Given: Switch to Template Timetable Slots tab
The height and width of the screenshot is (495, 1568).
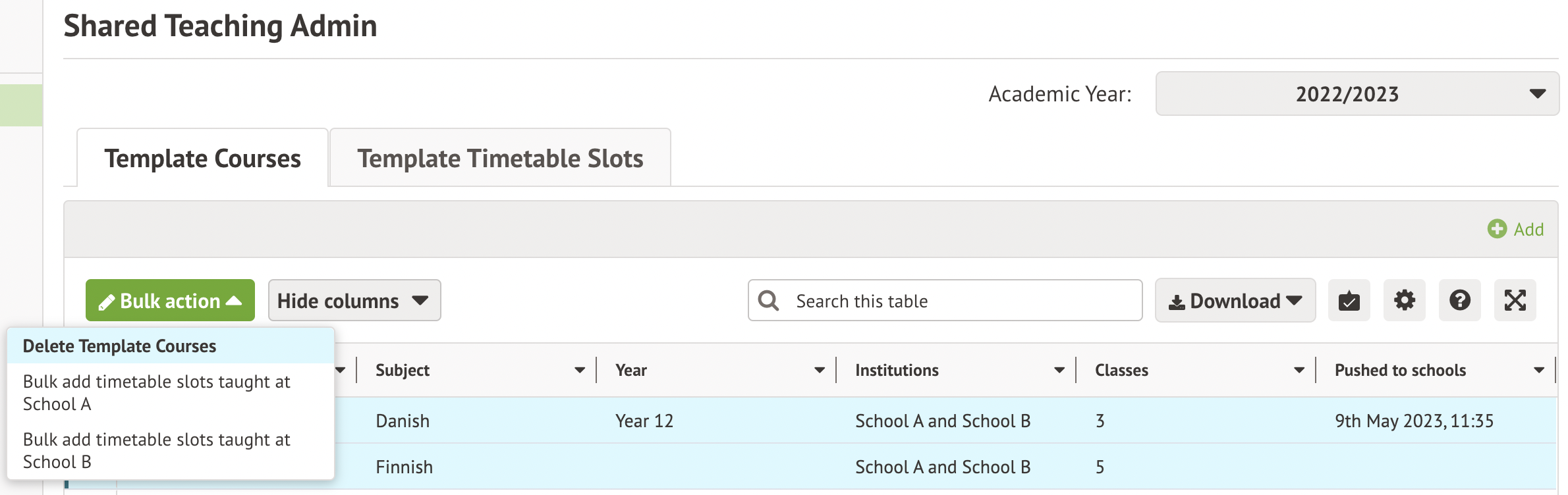Looking at the screenshot, I should pos(500,159).
